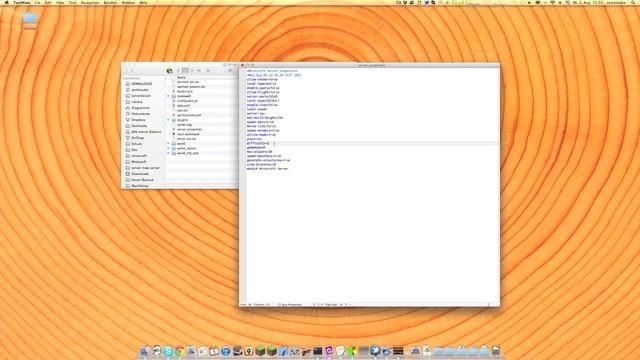Image resolution: width=640 pixels, height=360 pixels.
Task: Click the Name column header in Finder
Action: click(181, 77)
